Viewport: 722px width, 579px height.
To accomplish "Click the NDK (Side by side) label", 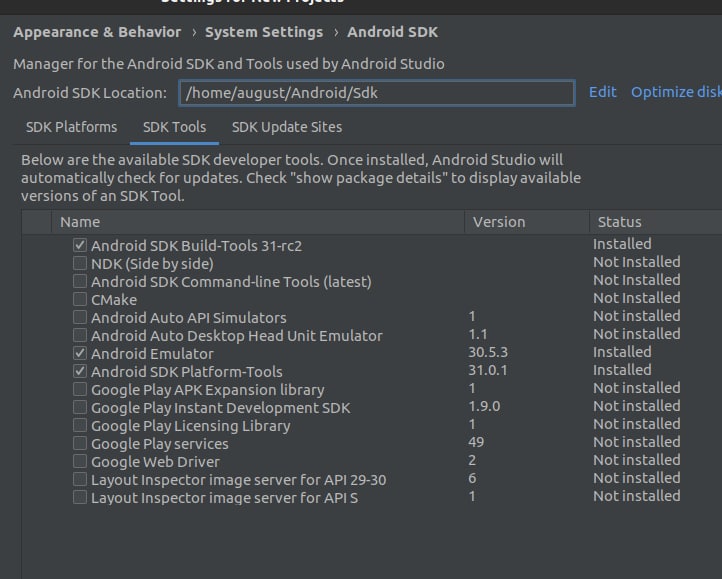I will [x=152, y=264].
